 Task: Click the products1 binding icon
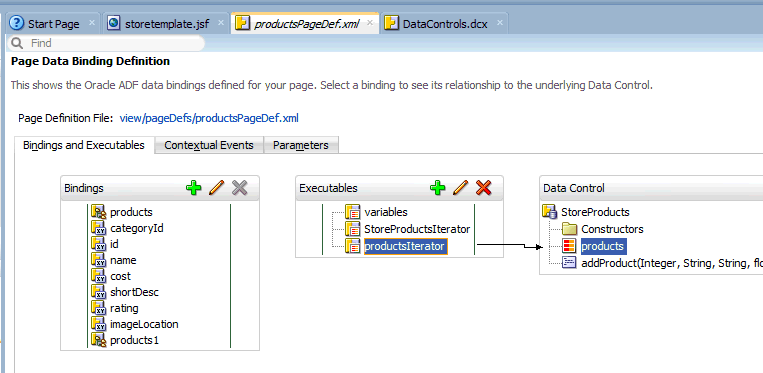pos(99,340)
